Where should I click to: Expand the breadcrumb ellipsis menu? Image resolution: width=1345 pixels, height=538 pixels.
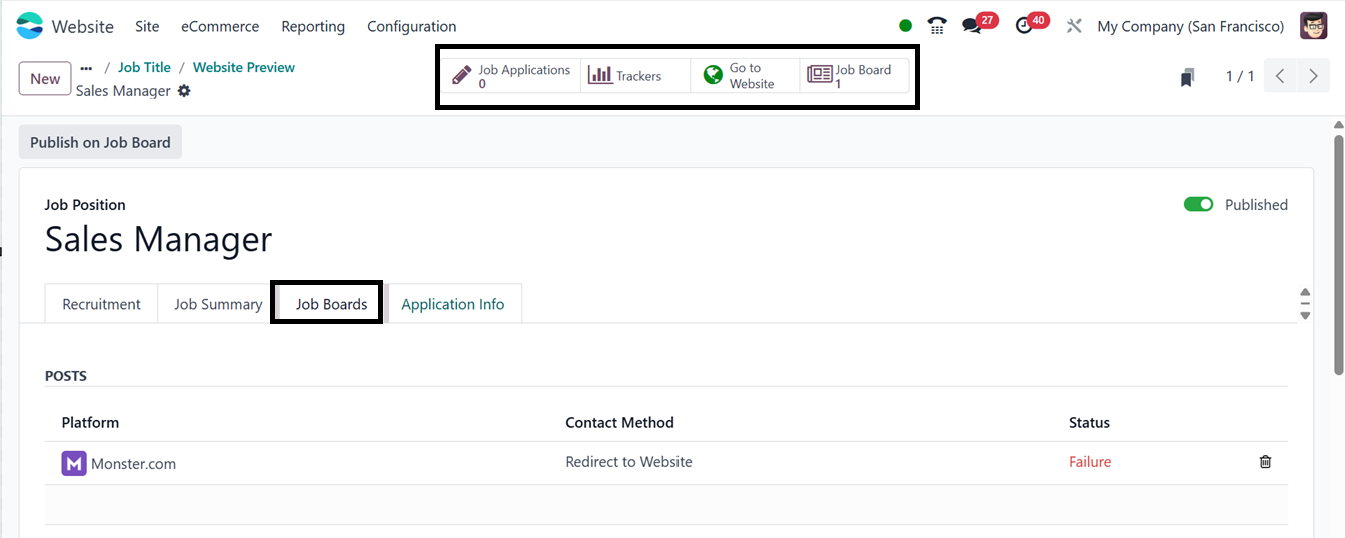pyautogui.click(x=87, y=67)
